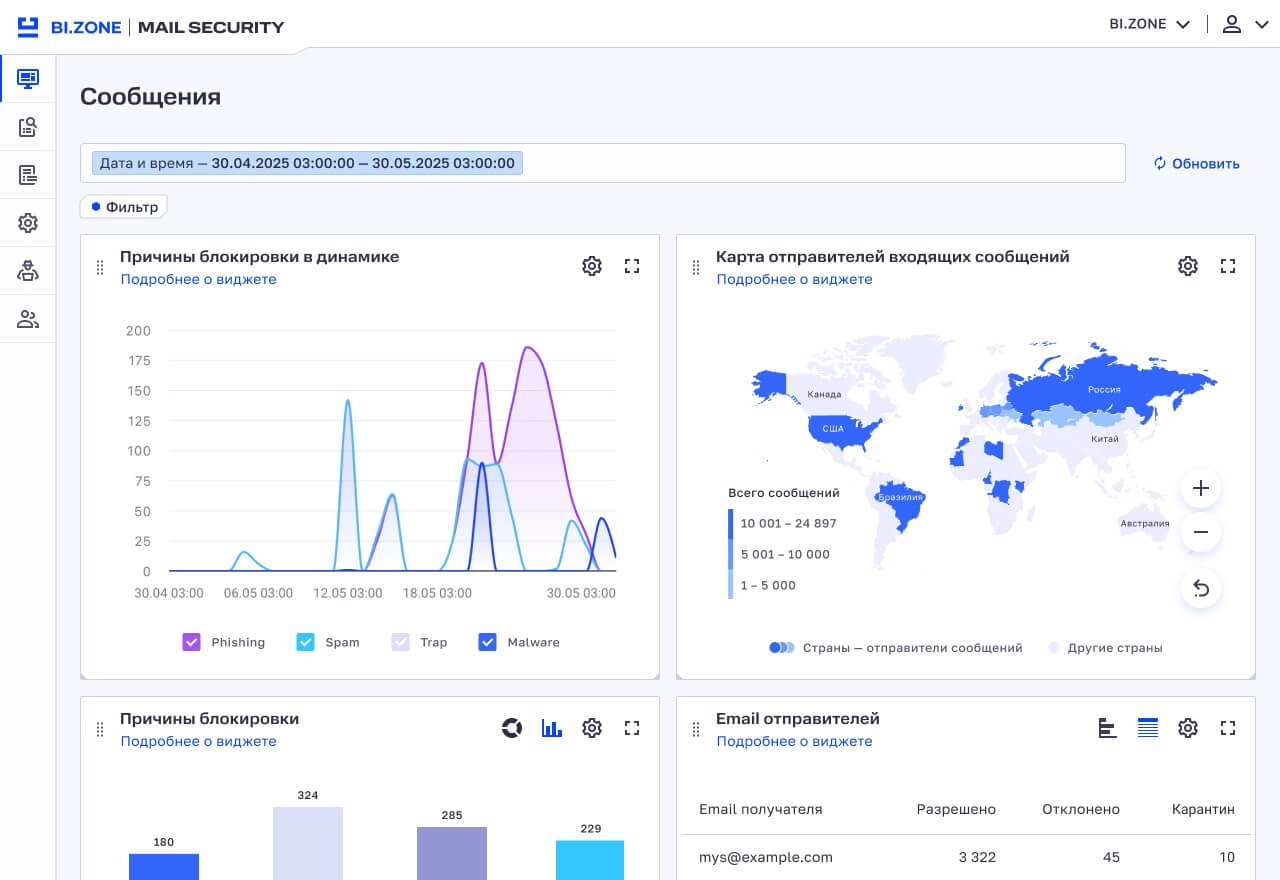This screenshot has width=1280, height=880.
Task: Open the settings gear in left sidebar
Action: coord(28,223)
